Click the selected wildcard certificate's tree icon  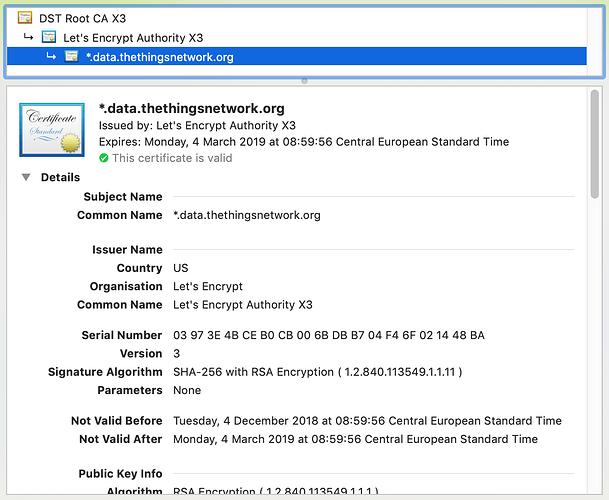pos(71,57)
